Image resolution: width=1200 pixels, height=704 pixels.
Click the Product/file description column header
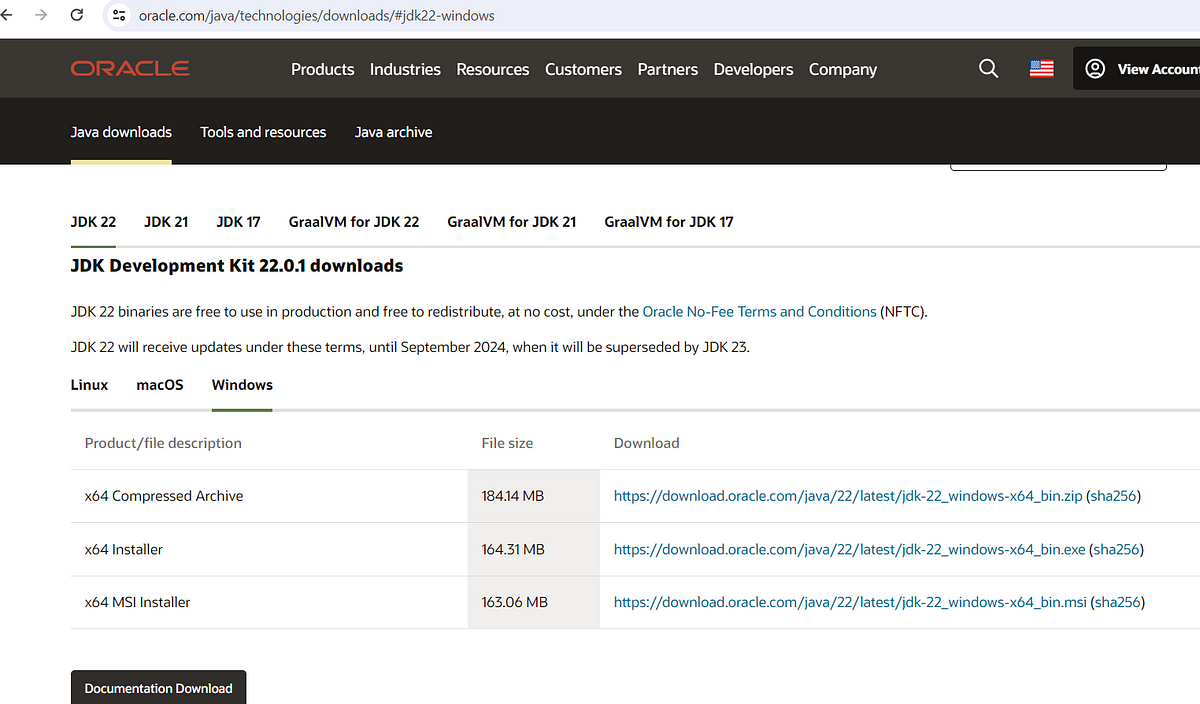[163, 443]
